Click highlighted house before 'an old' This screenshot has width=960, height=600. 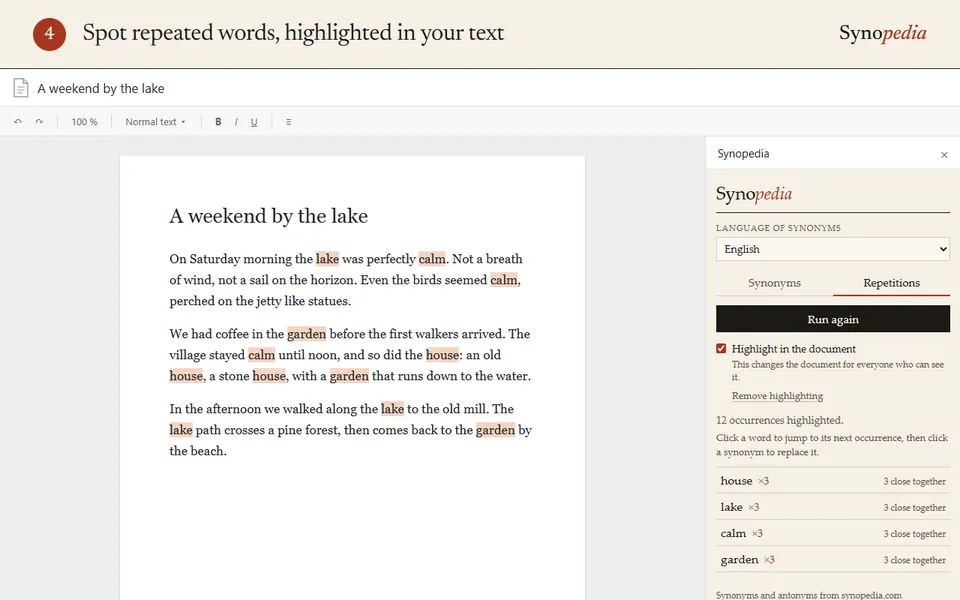443,354
